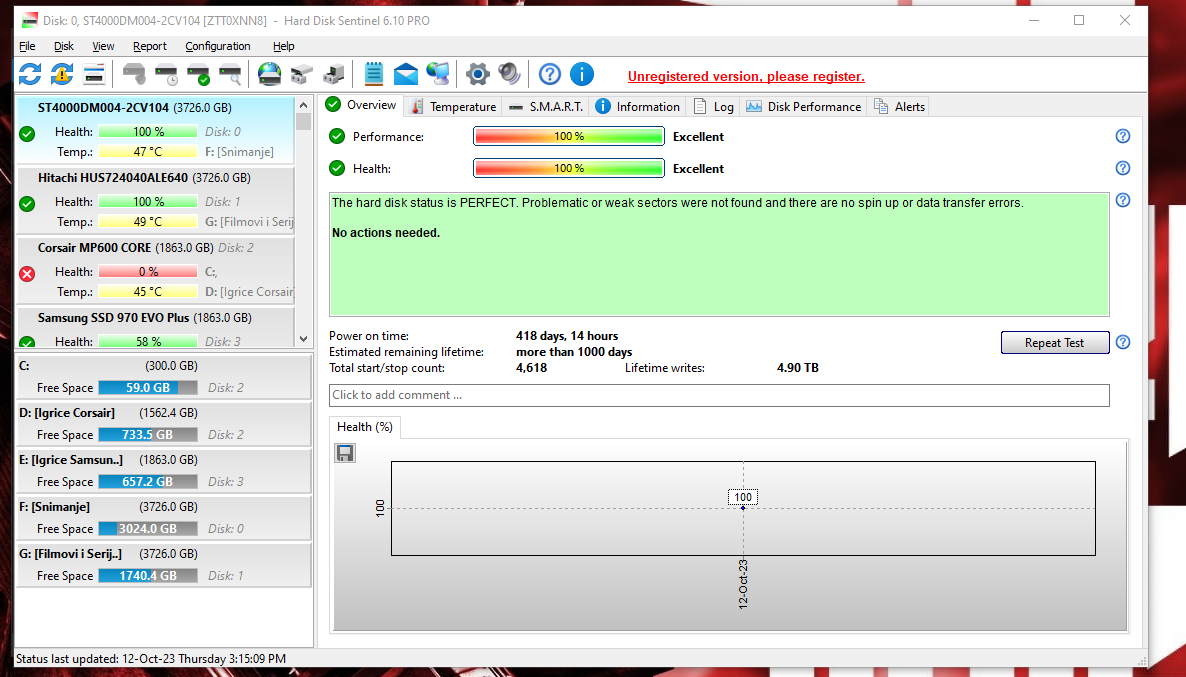Click the Lifetime writes 4.90 TB value

797,368
